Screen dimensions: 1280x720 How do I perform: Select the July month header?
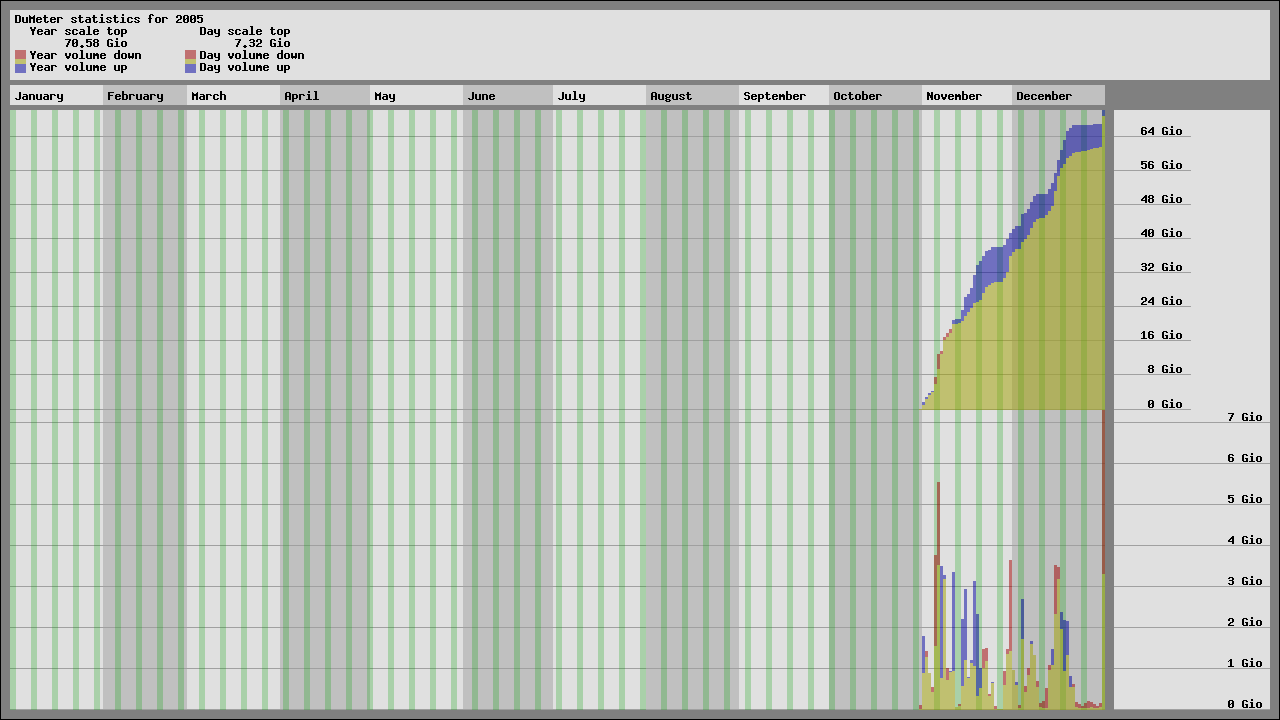tap(599, 96)
